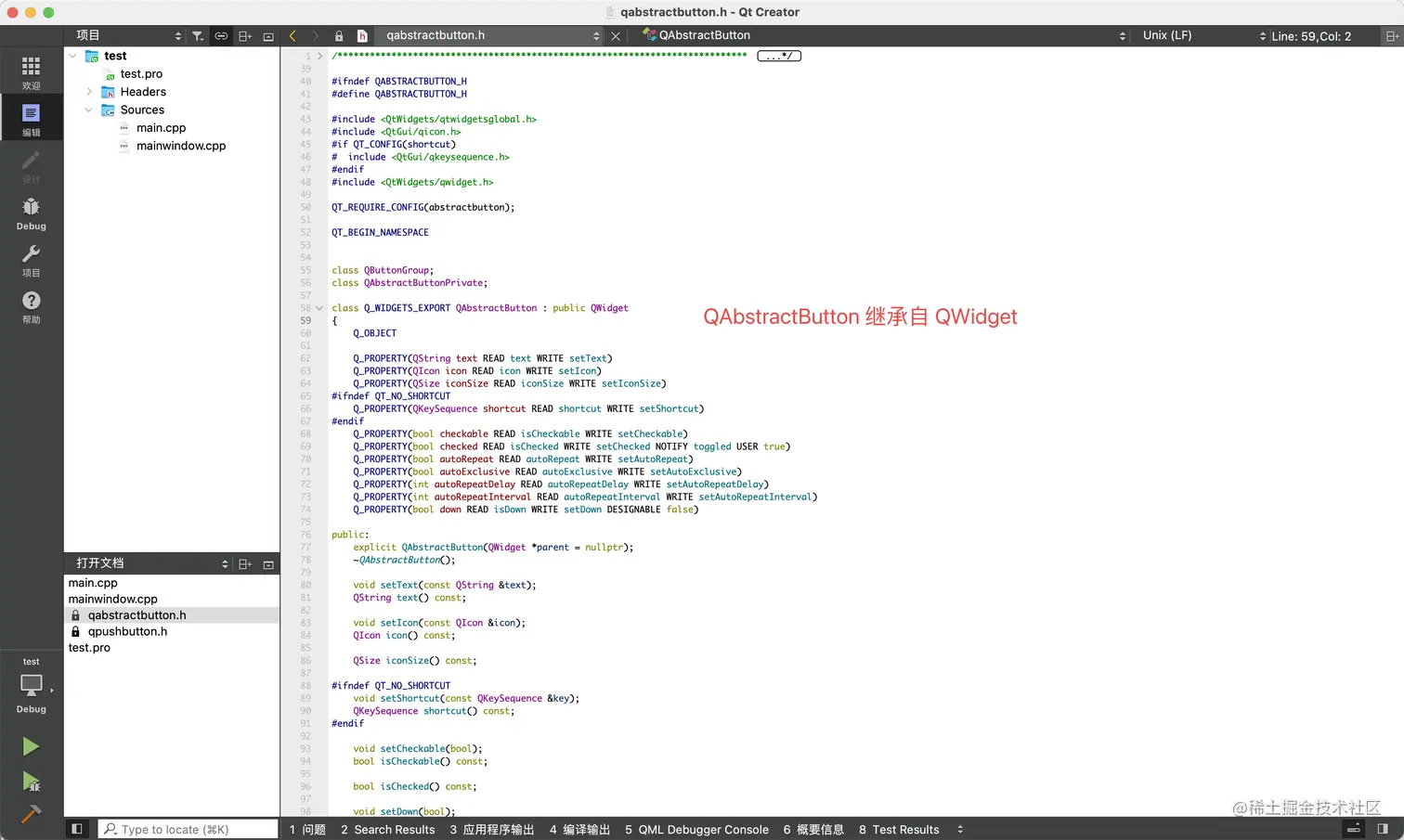1404x840 pixels.
Task: Switch to Edit (编辑) mode
Action: click(31, 119)
